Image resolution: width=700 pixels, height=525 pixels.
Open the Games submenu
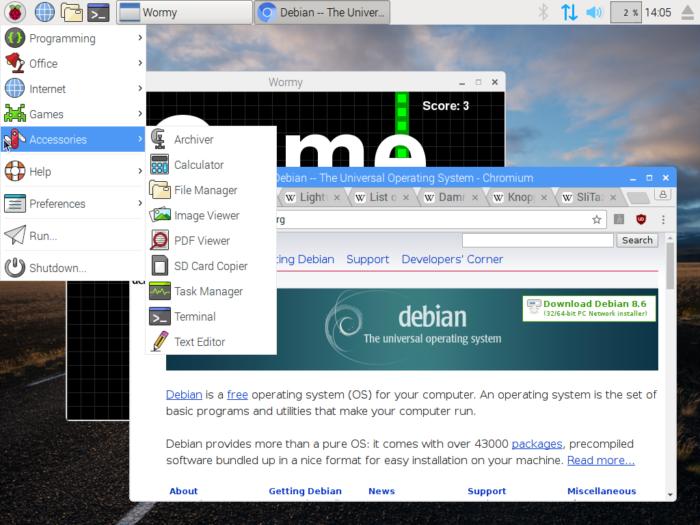pos(73,114)
